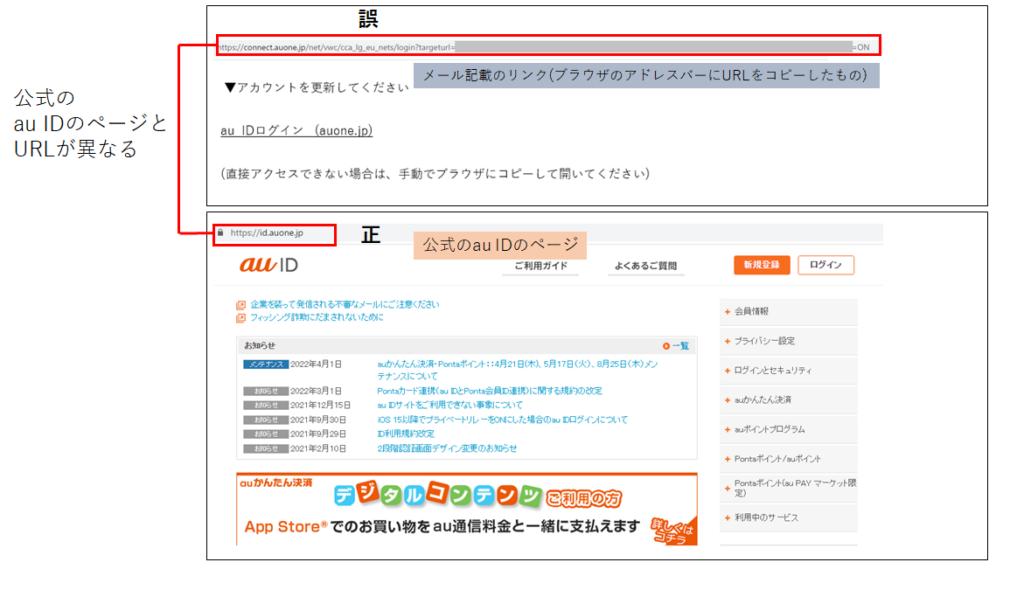Click external-link icon beside 企業を装って warning

[x=241, y=305]
